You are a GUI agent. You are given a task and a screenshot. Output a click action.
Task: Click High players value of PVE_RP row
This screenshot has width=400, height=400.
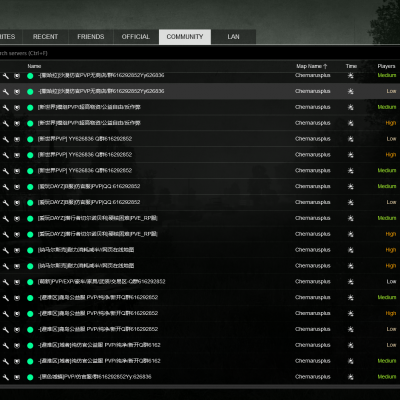pyautogui.click(x=391, y=234)
